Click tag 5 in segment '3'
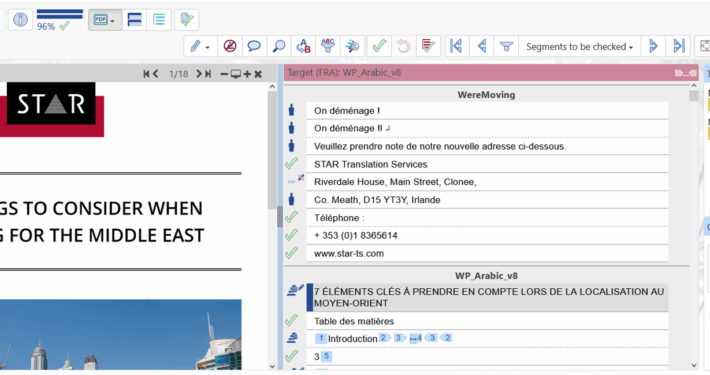 coord(326,356)
